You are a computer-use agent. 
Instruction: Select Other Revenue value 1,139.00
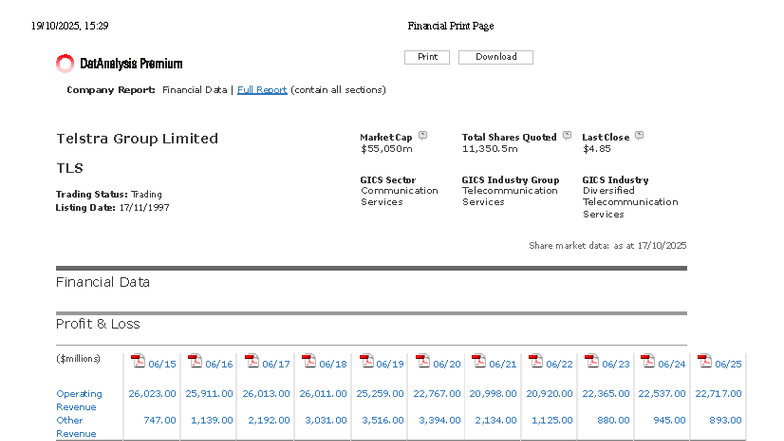[x=212, y=420]
